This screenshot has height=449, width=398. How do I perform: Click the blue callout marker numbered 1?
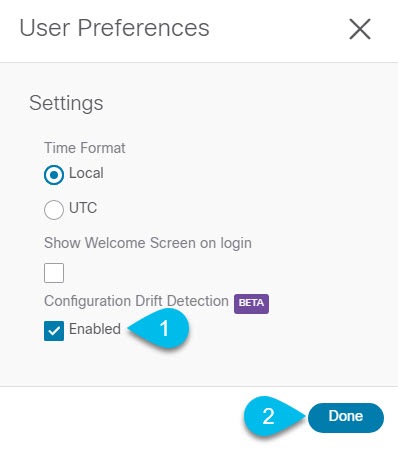[159, 328]
